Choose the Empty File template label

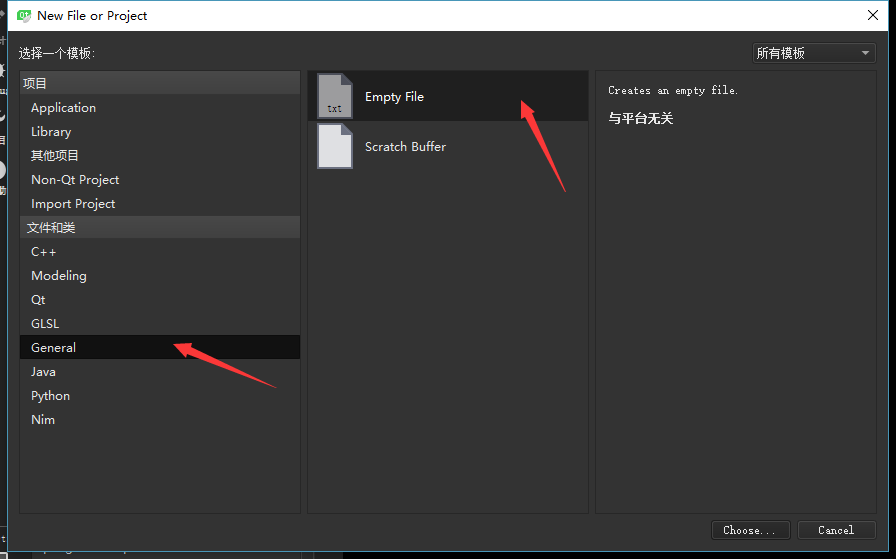(394, 97)
